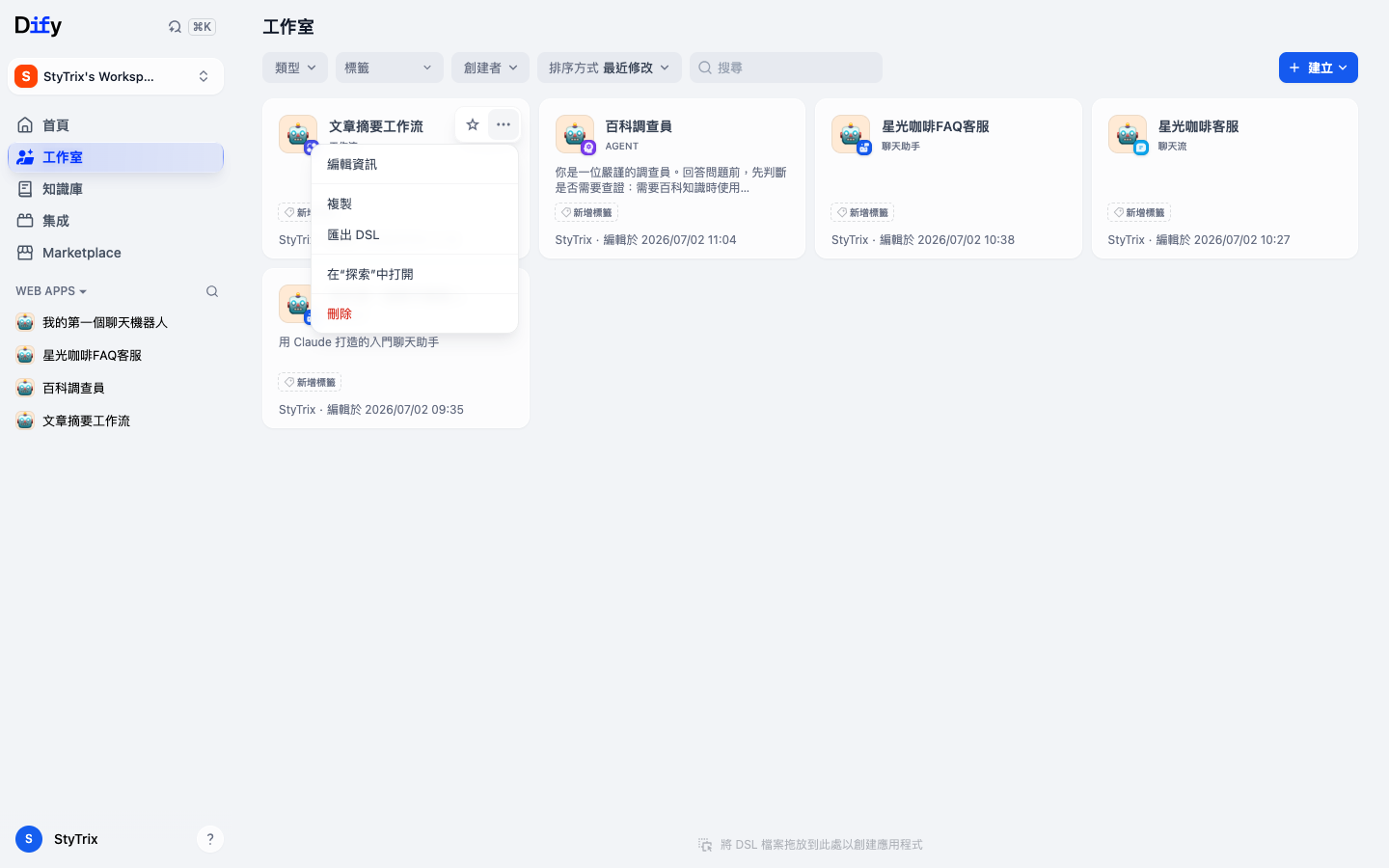
Task: Click the Dify logo
Action: [39, 26]
